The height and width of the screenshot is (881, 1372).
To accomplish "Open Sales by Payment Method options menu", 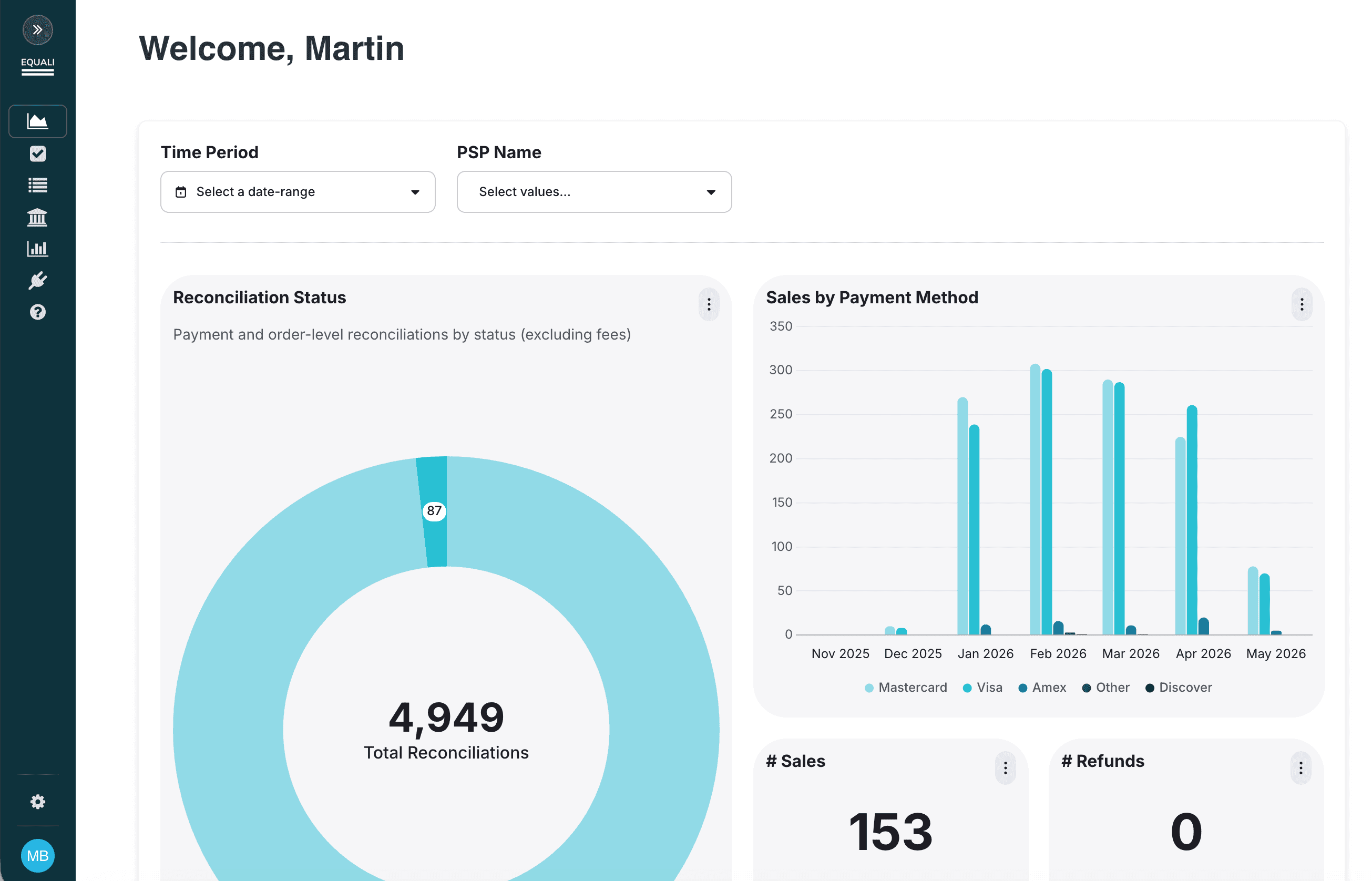I will coord(1302,304).
